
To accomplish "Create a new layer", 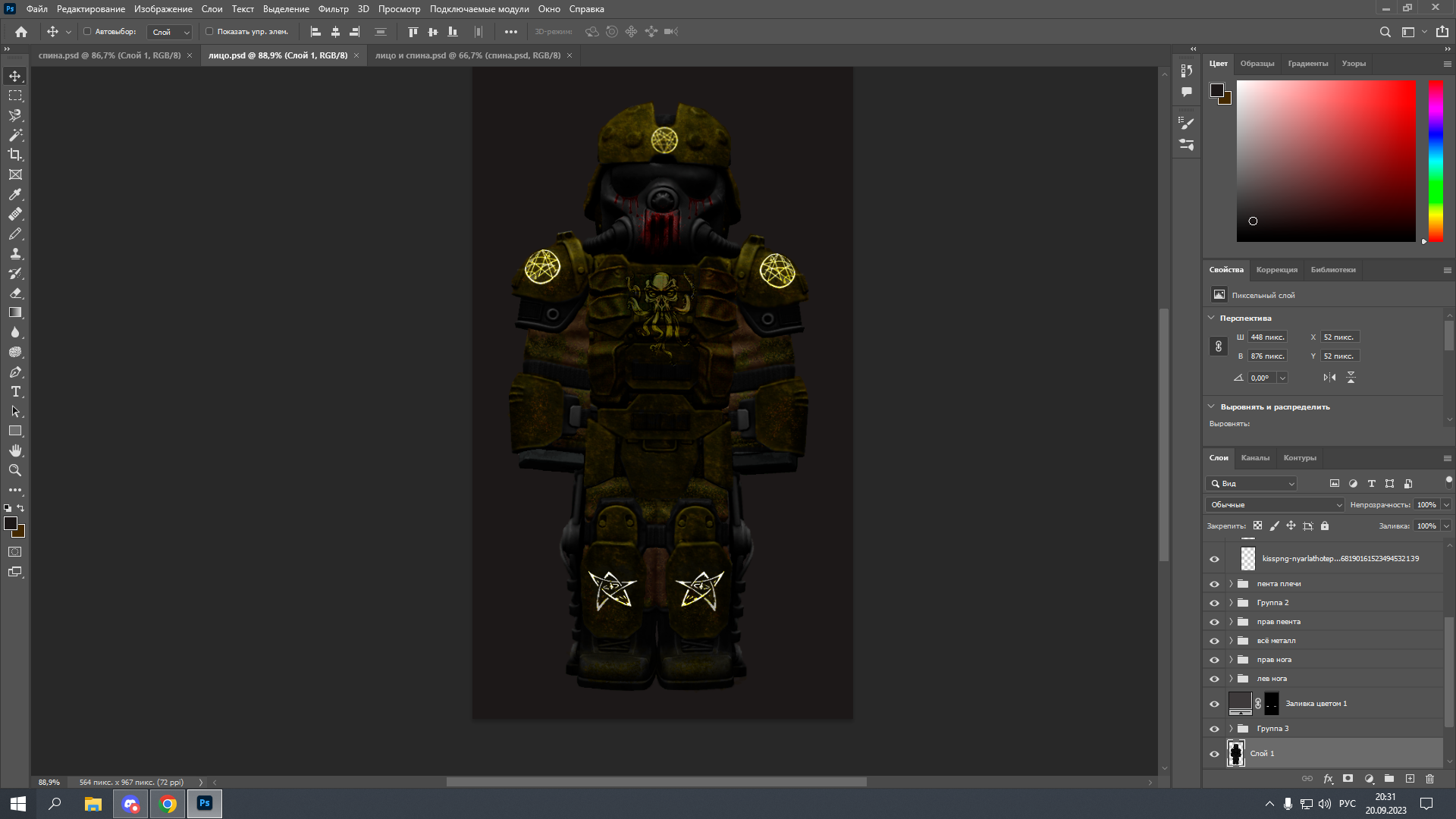I will pos(1410,779).
